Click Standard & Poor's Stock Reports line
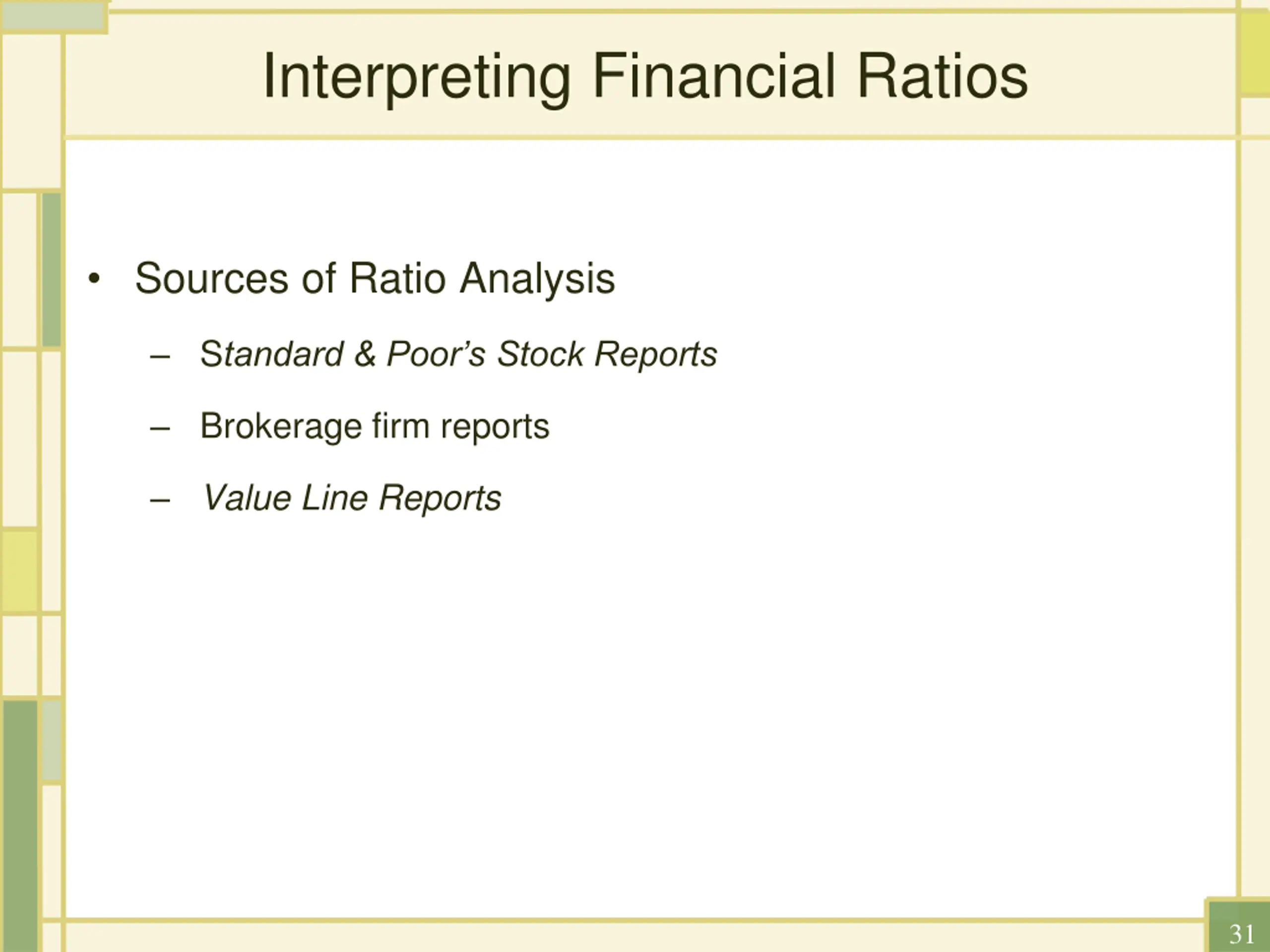Viewport: 1270px width, 952px height. (458, 354)
